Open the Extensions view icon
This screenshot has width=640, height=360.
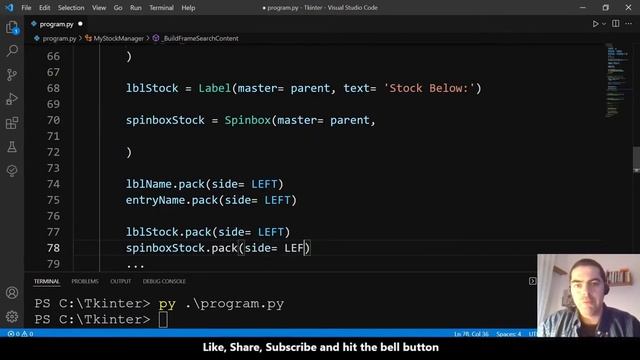12,123
